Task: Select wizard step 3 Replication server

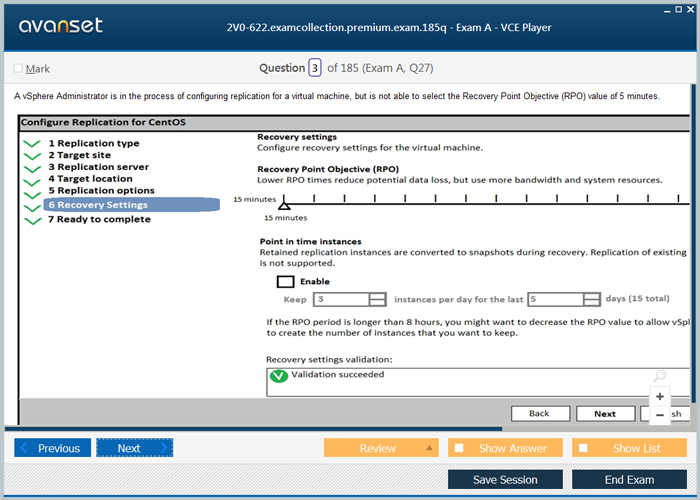Action: tap(99, 167)
